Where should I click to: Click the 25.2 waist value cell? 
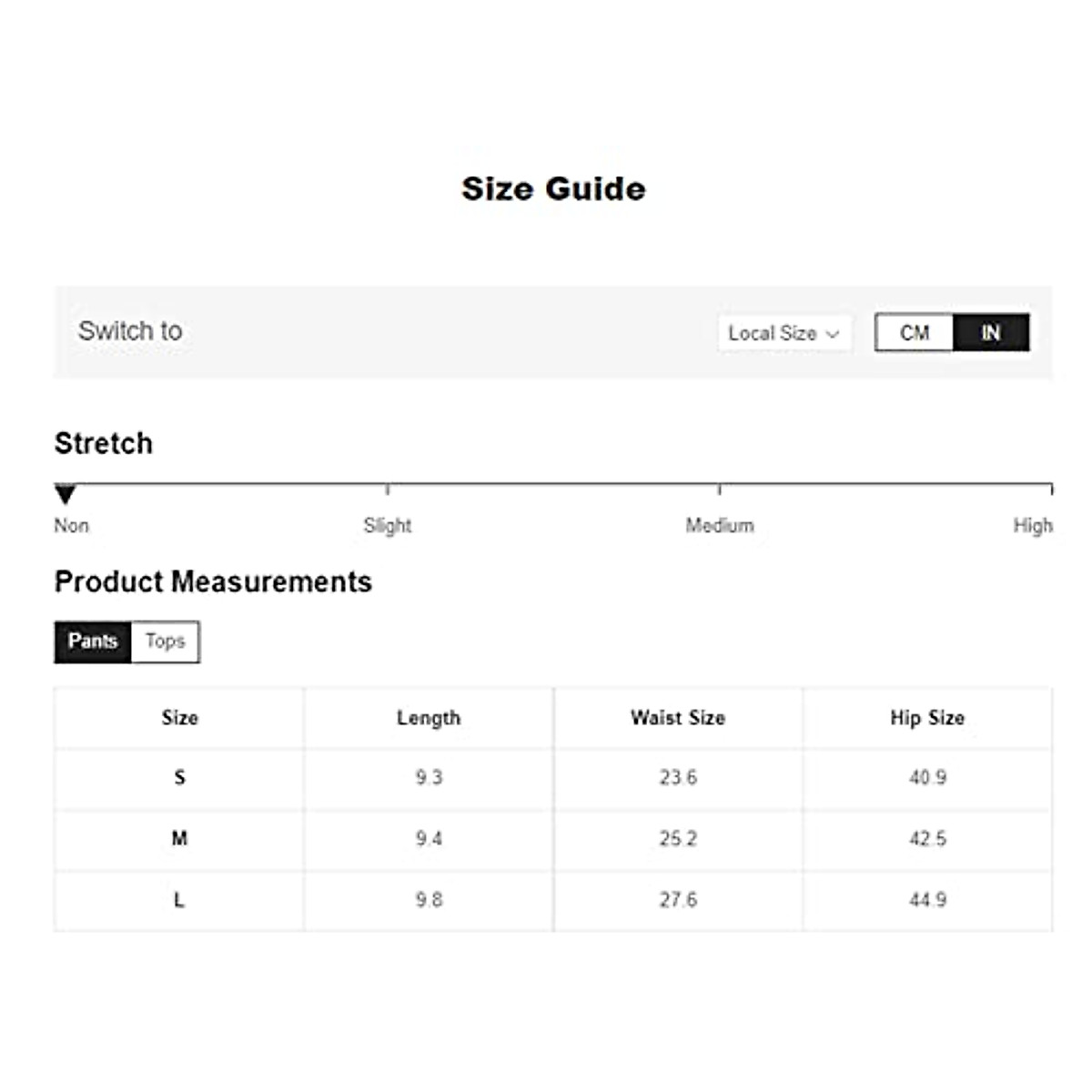pyautogui.click(x=678, y=839)
